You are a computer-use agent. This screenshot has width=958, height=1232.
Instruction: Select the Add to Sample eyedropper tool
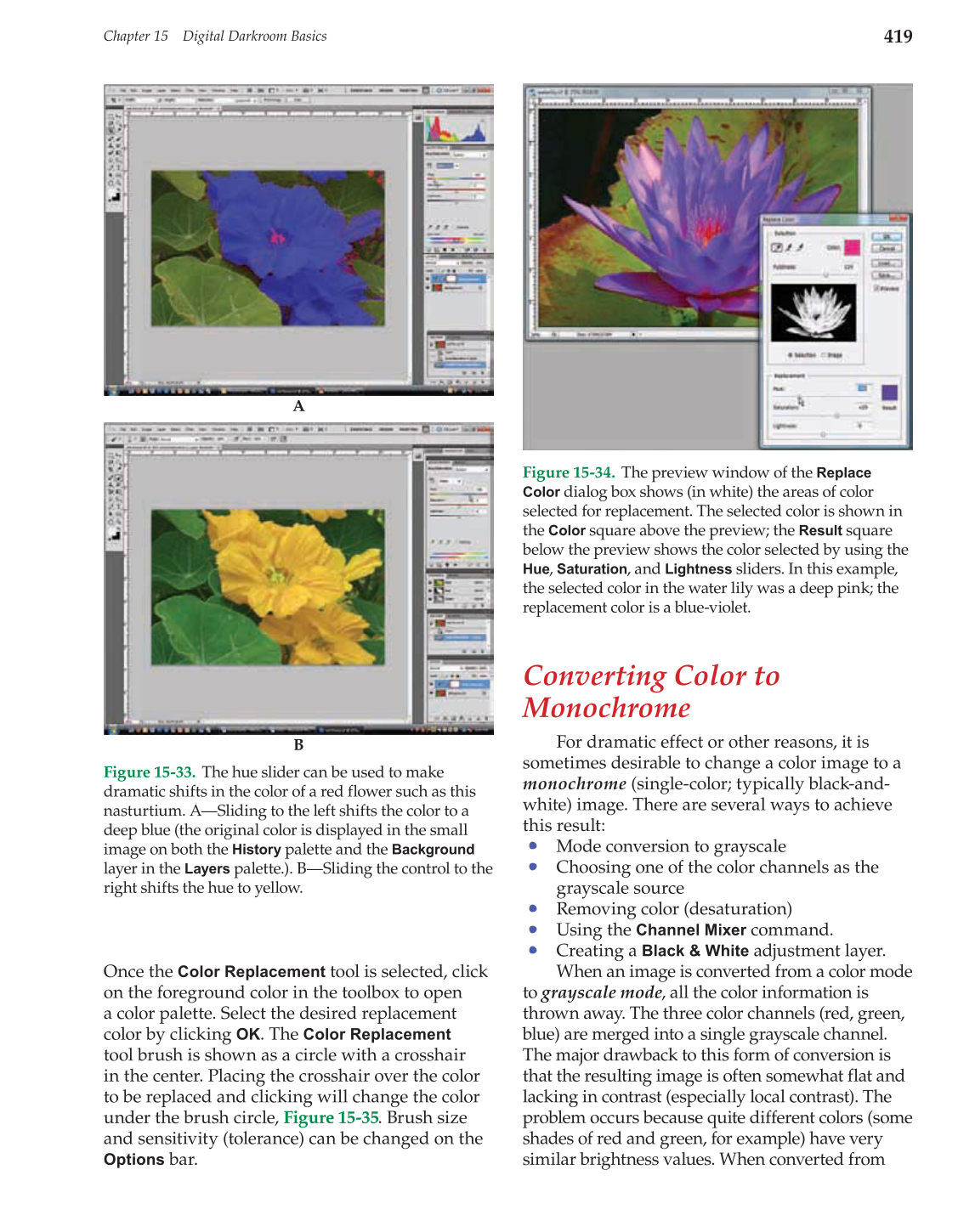790,246
